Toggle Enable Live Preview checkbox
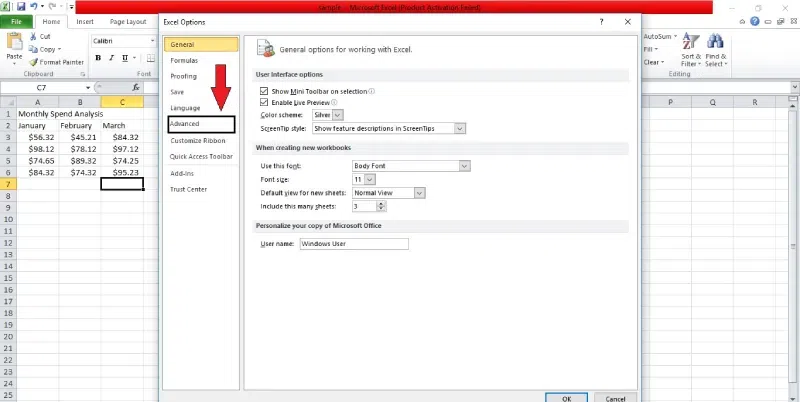Screen dimensions: 800x402 point(264,103)
